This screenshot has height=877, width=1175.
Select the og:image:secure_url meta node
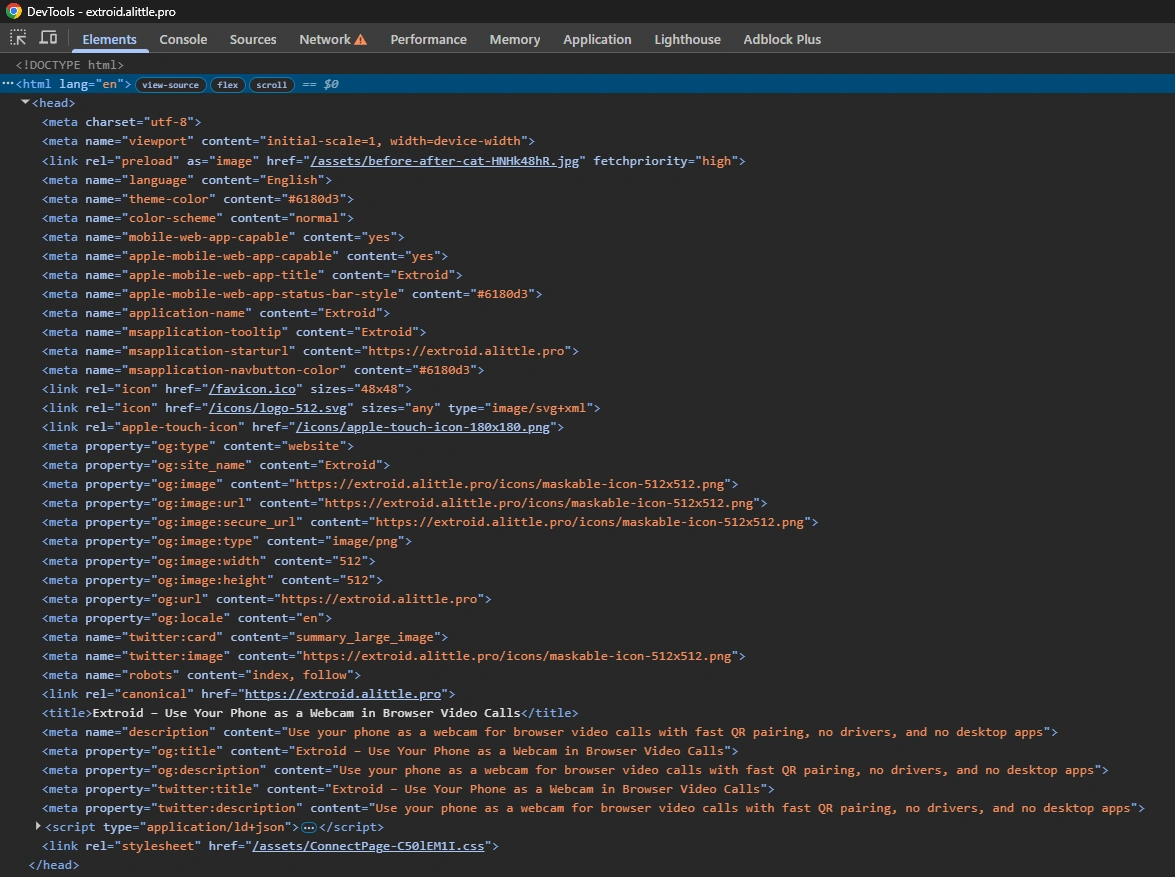(x=430, y=522)
